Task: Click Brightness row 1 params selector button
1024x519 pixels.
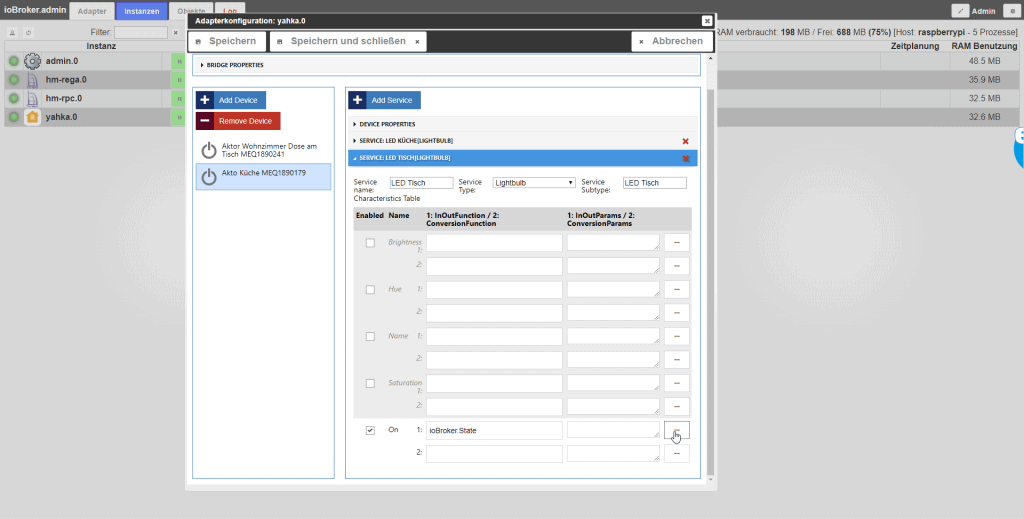Action: (x=677, y=243)
